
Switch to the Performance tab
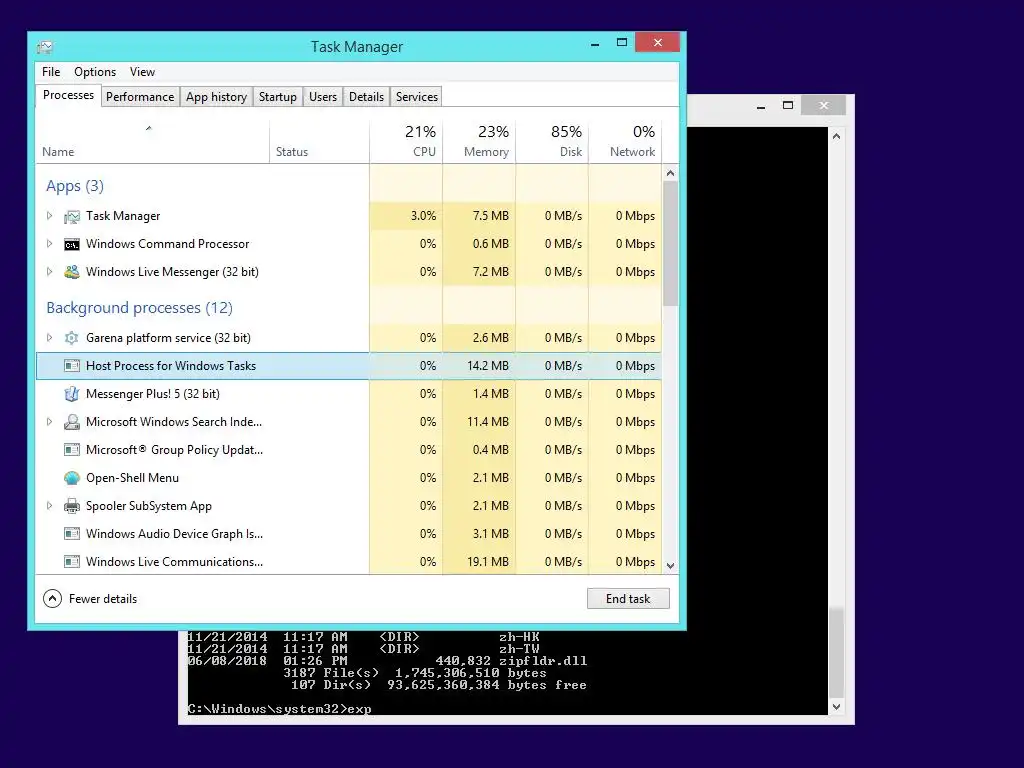pyautogui.click(x=140, y=97)
